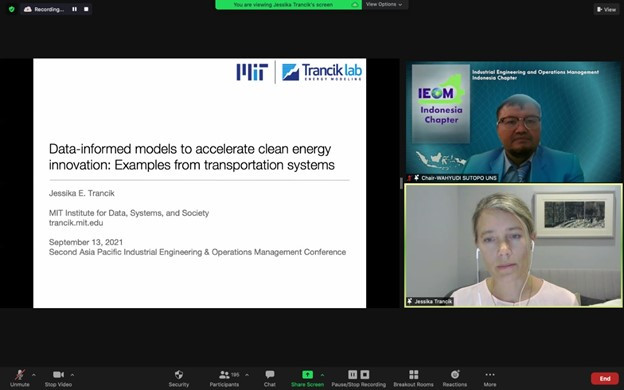Click the 'Jessika Trancik' name label
This screenshot has width=624, height=390.
click(x=433, y=301)
